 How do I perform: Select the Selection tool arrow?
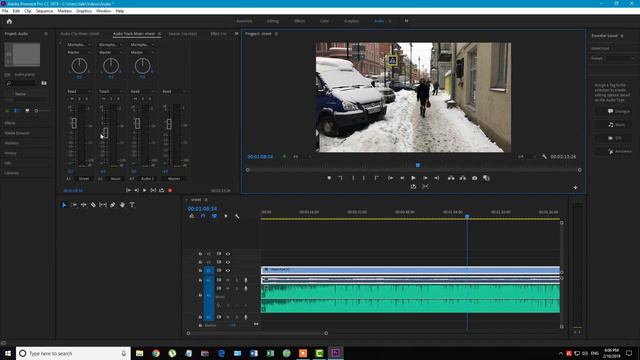[x=64, y=205]
